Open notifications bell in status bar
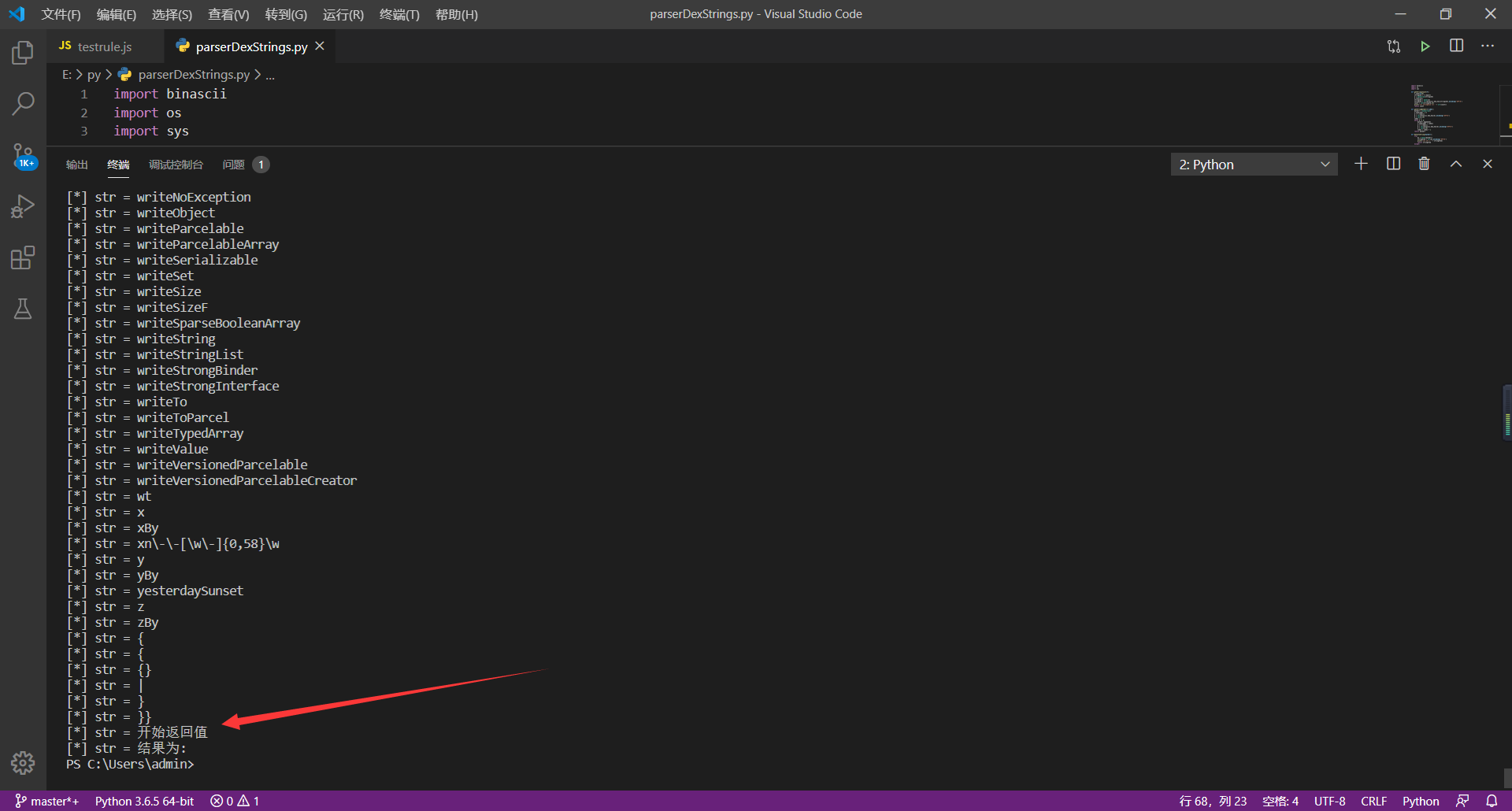The image size is (1512, 811). 1492,801
